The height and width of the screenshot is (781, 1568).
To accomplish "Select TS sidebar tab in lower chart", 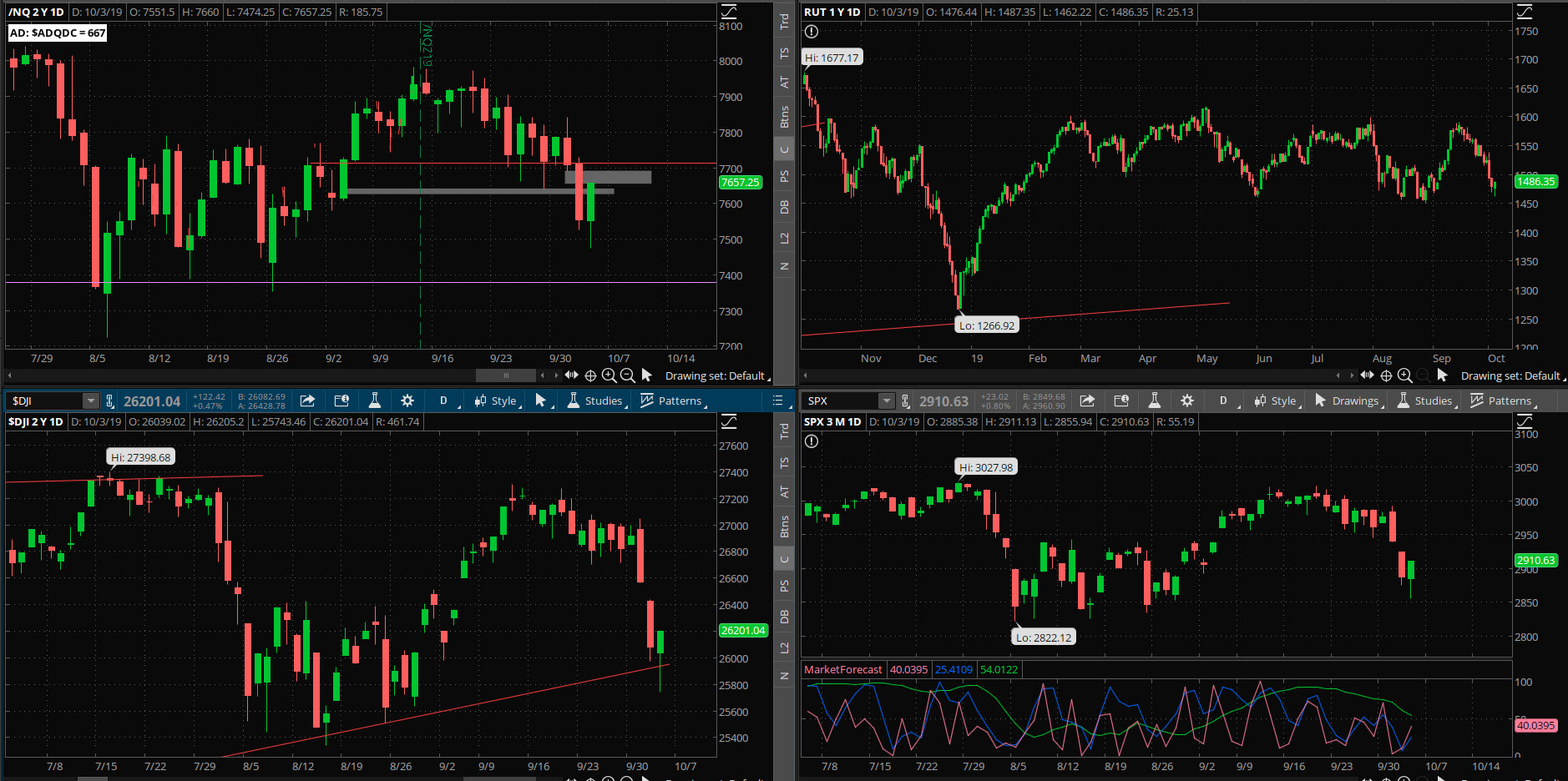I will click(x=784, y=463).
